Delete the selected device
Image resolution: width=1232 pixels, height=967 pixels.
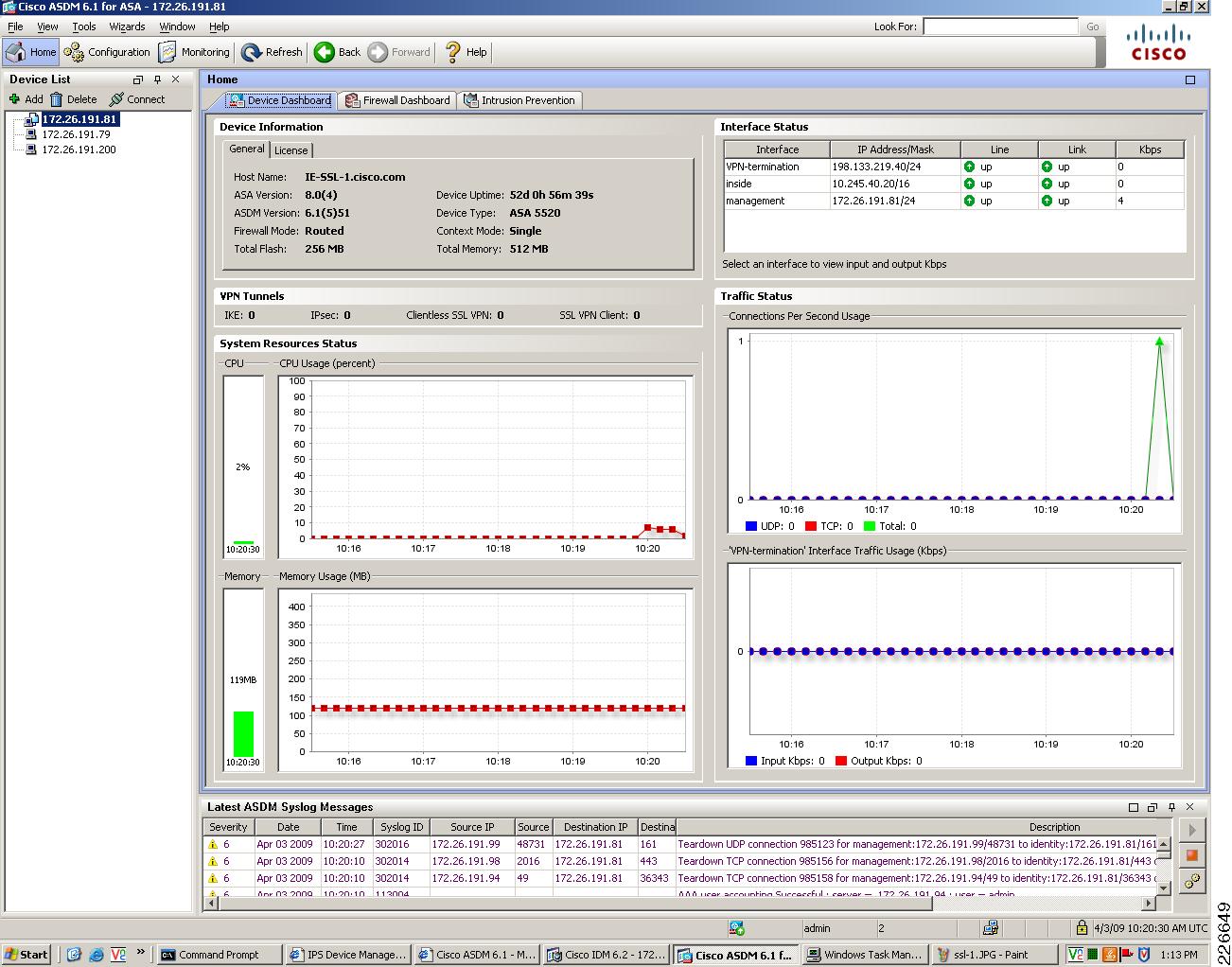click(74, 99)
